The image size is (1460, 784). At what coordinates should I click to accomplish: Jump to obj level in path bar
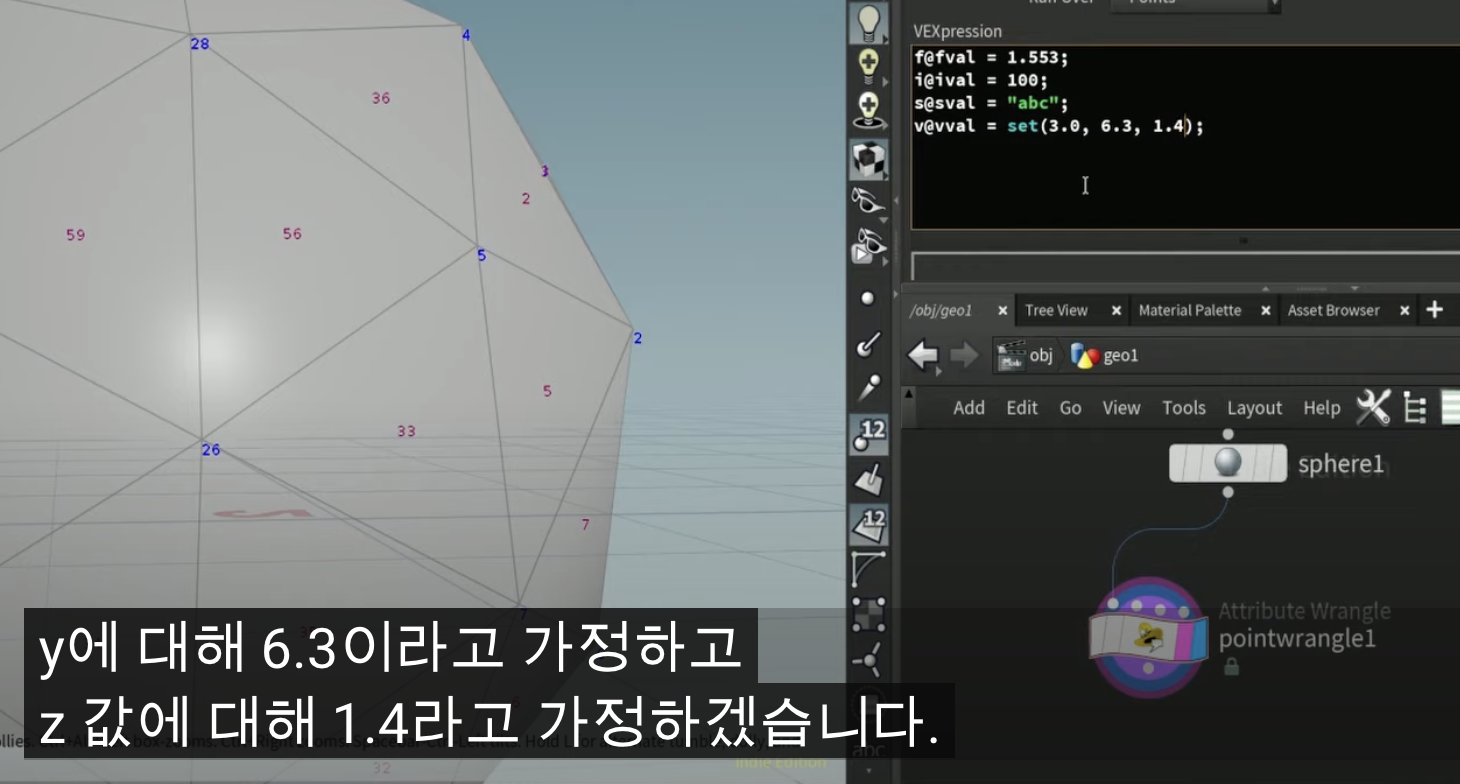1026,356
